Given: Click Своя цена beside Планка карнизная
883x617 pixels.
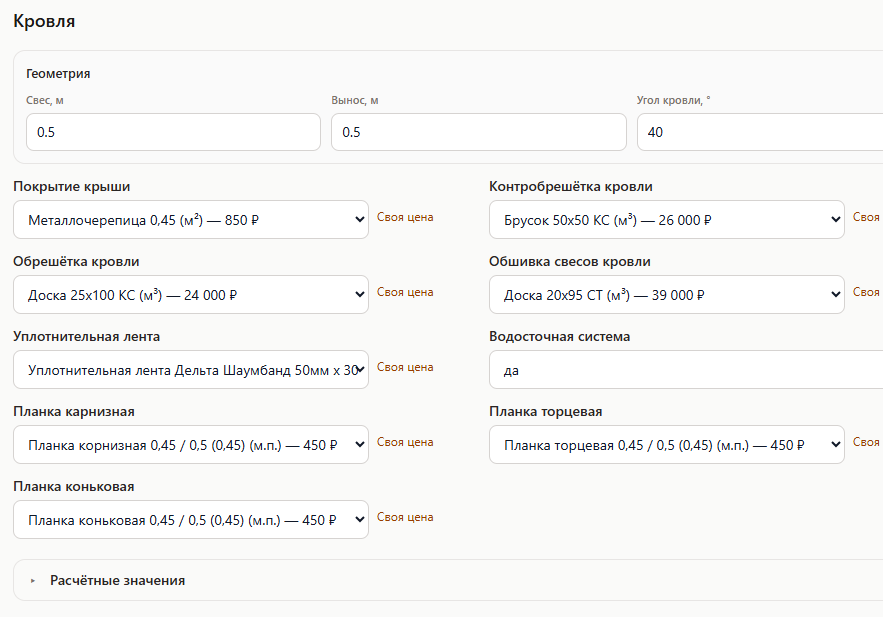Looking at the screenshot, I should [405, 442].
